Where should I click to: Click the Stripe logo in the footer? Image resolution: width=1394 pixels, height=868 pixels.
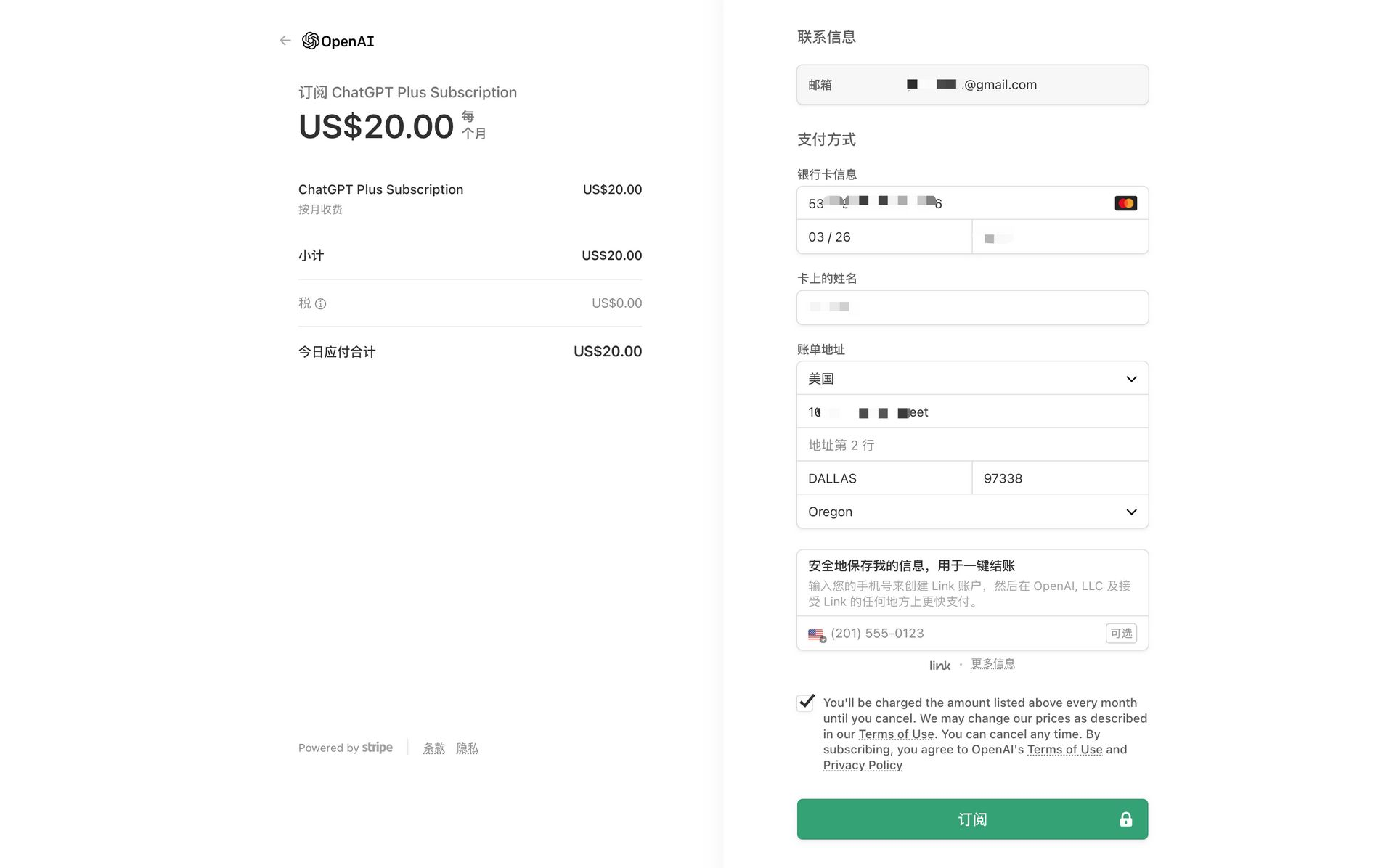378,747
